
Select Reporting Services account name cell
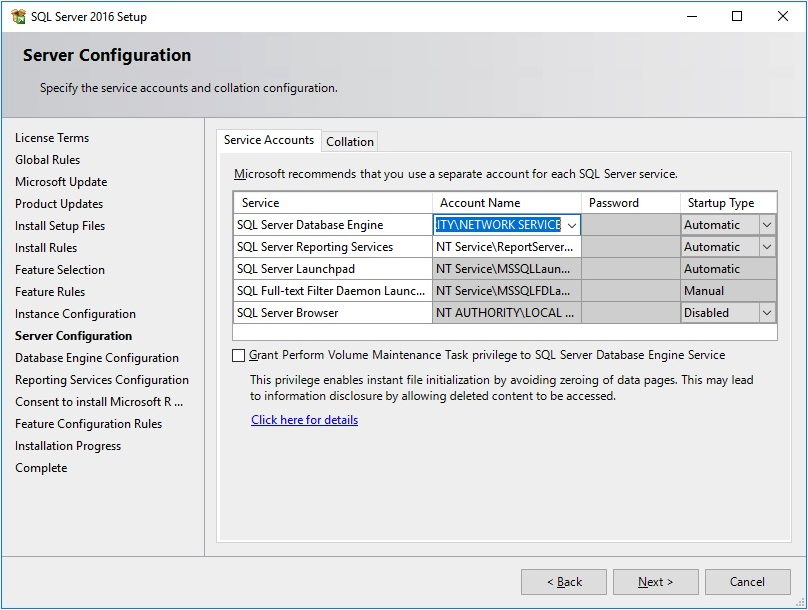pos(507,247)
